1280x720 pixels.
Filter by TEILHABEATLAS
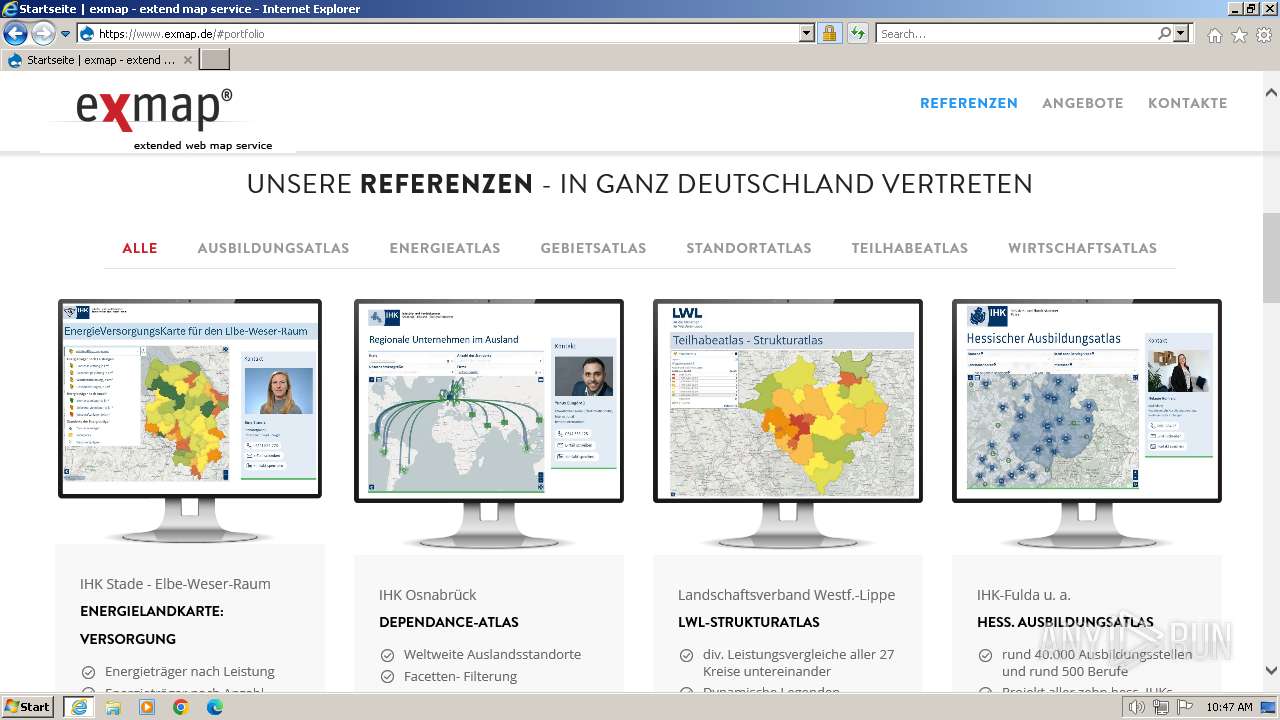point(910,248)
